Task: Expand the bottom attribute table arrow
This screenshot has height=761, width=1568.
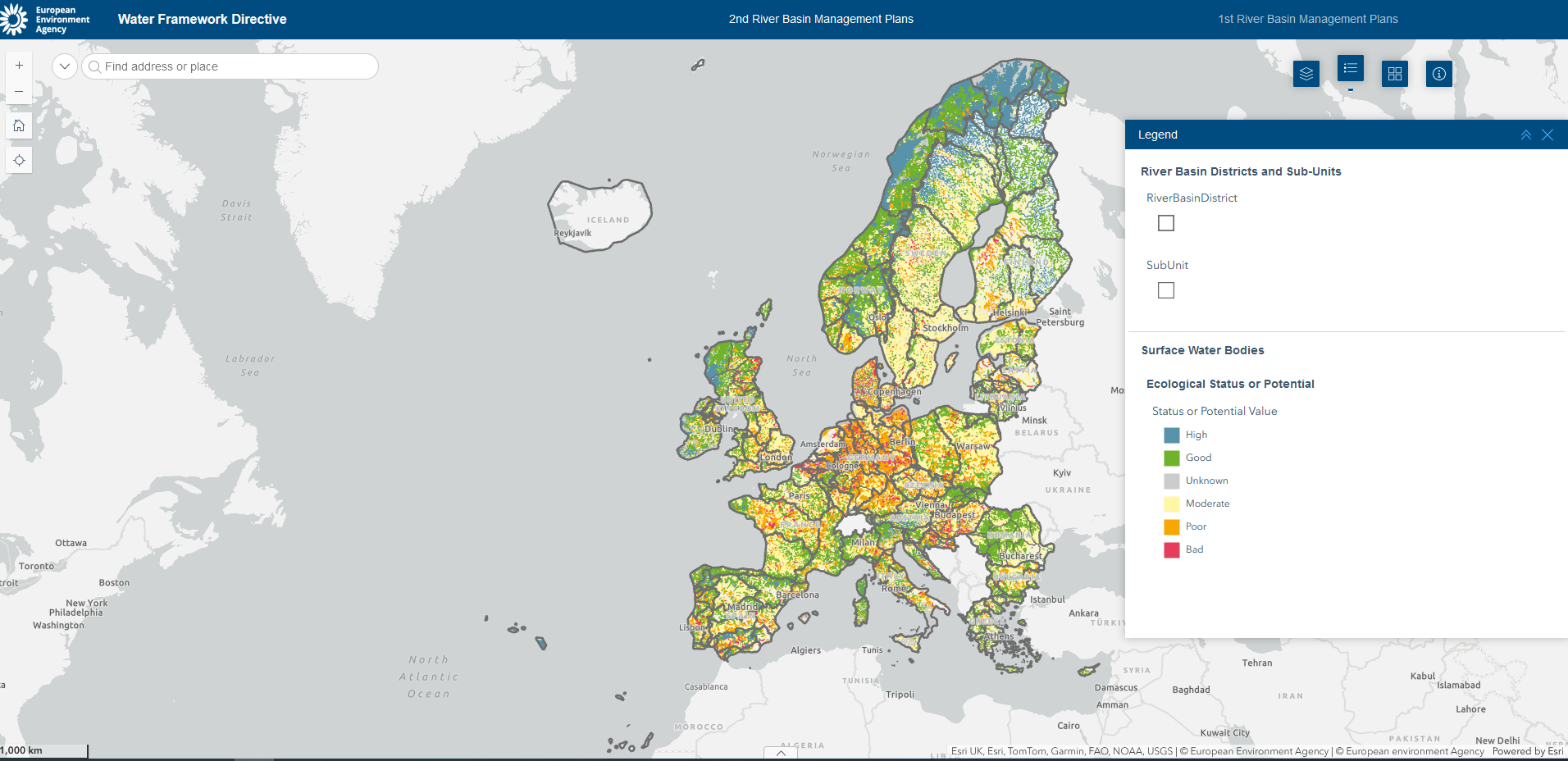Action: [781, 753]
